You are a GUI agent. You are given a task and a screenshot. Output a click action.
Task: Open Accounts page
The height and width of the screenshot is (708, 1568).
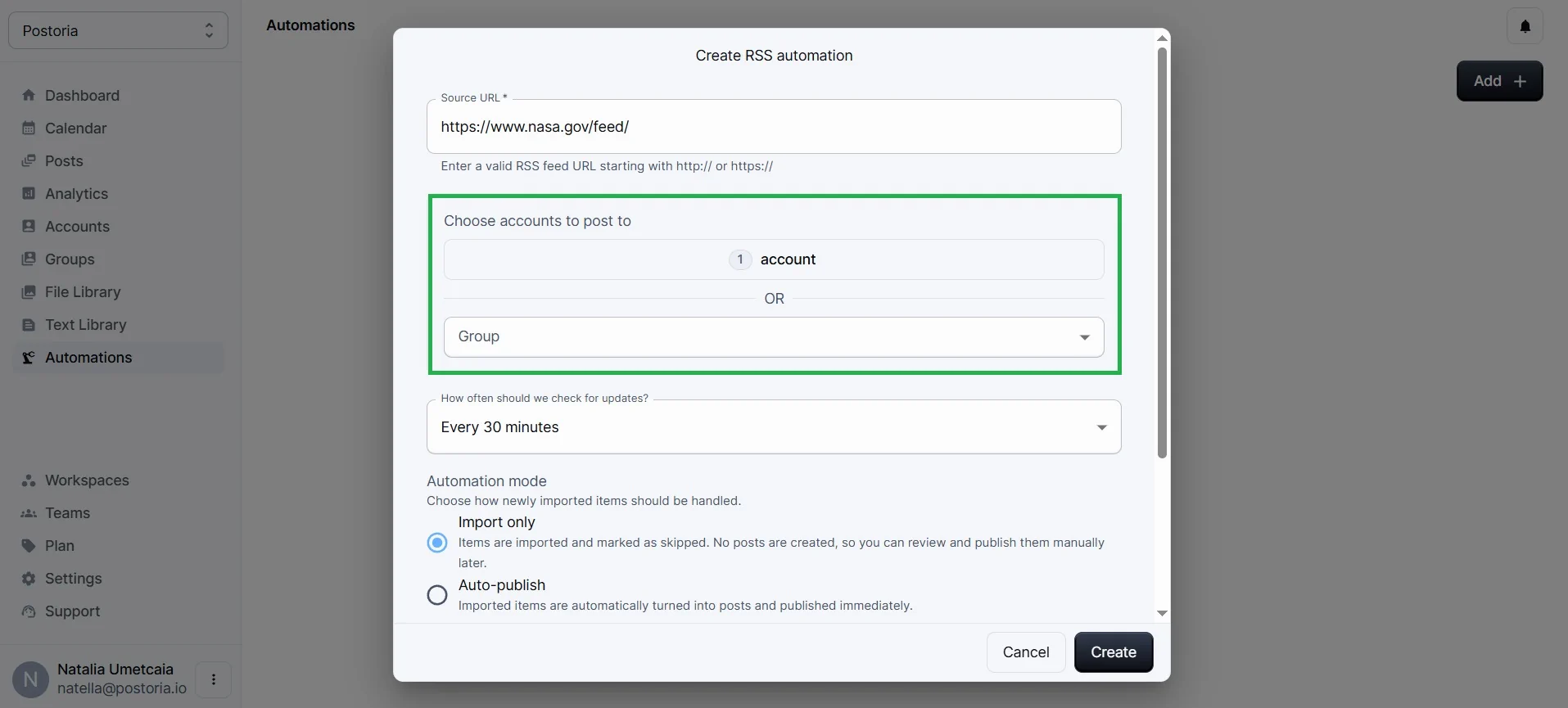(x=119, y=226)
